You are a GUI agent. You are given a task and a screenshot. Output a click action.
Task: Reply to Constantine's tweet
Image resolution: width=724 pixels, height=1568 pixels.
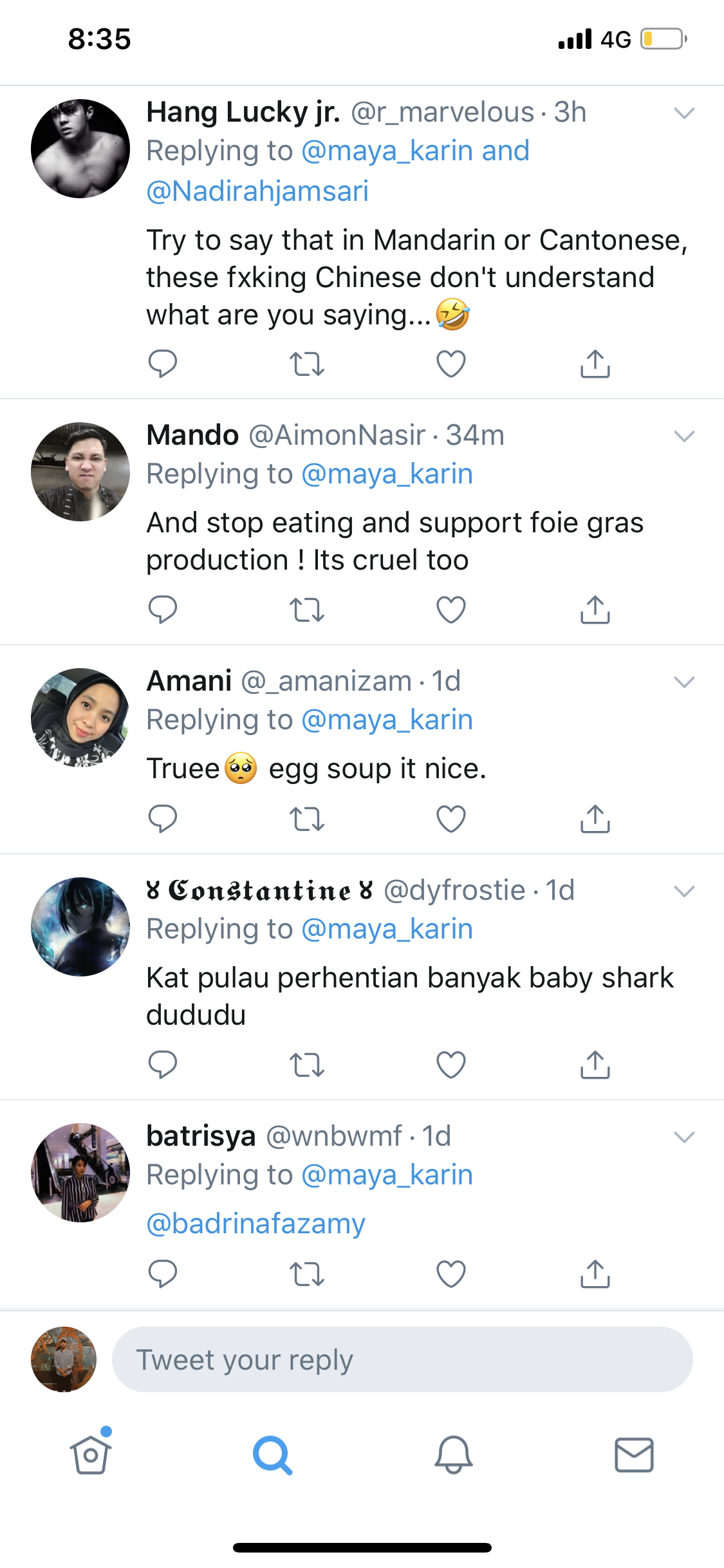(x=162, y=1065)
